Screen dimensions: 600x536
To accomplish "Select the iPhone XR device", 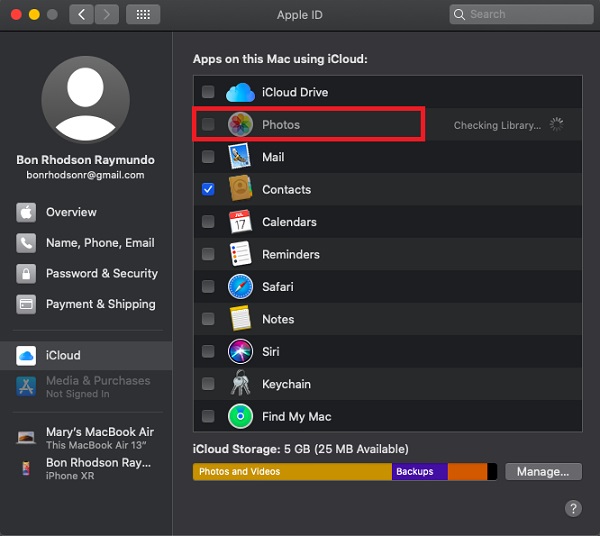I will click(x=86, y=468).
